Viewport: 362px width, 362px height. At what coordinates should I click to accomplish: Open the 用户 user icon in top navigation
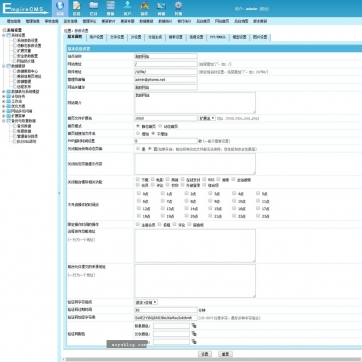click(128, 8)
